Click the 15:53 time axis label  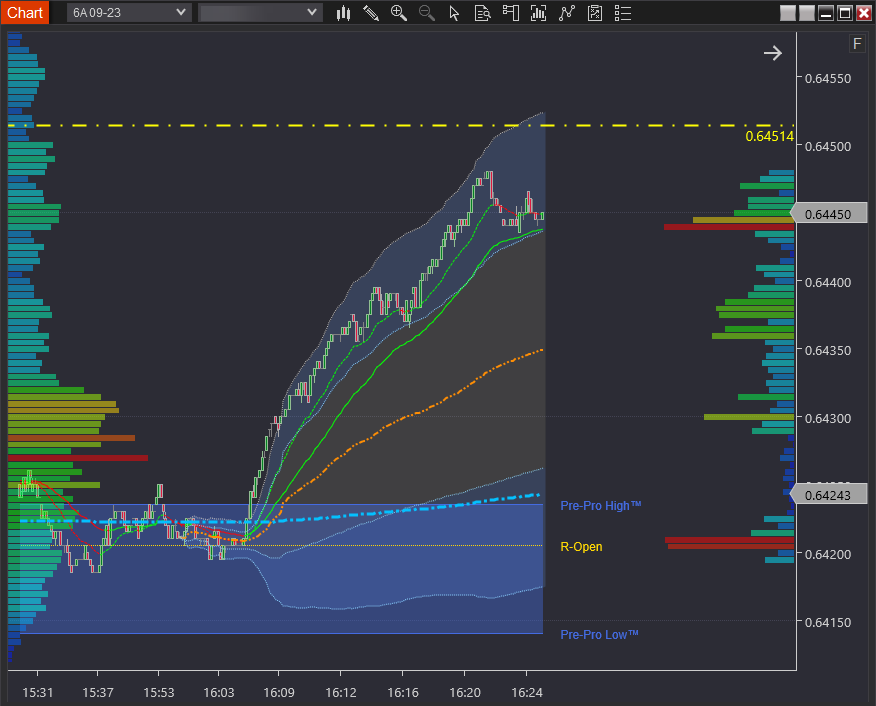click(x=159, y=693)
